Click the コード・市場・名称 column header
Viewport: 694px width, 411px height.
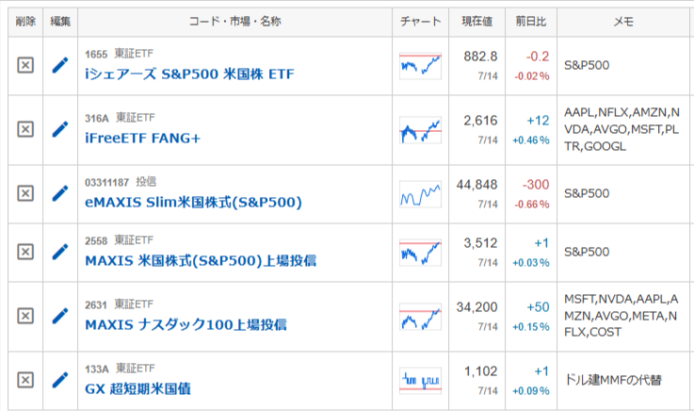pos(235,21)
